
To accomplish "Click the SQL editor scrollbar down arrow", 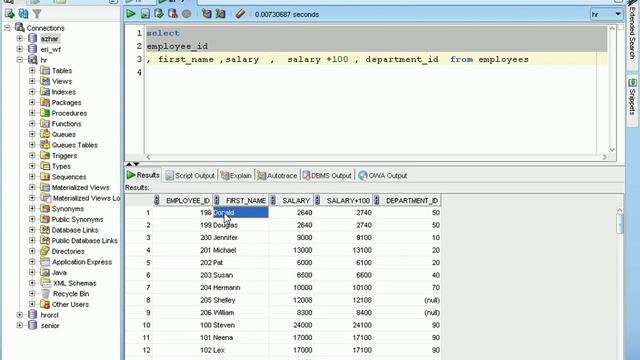I will tap(612, 150).
